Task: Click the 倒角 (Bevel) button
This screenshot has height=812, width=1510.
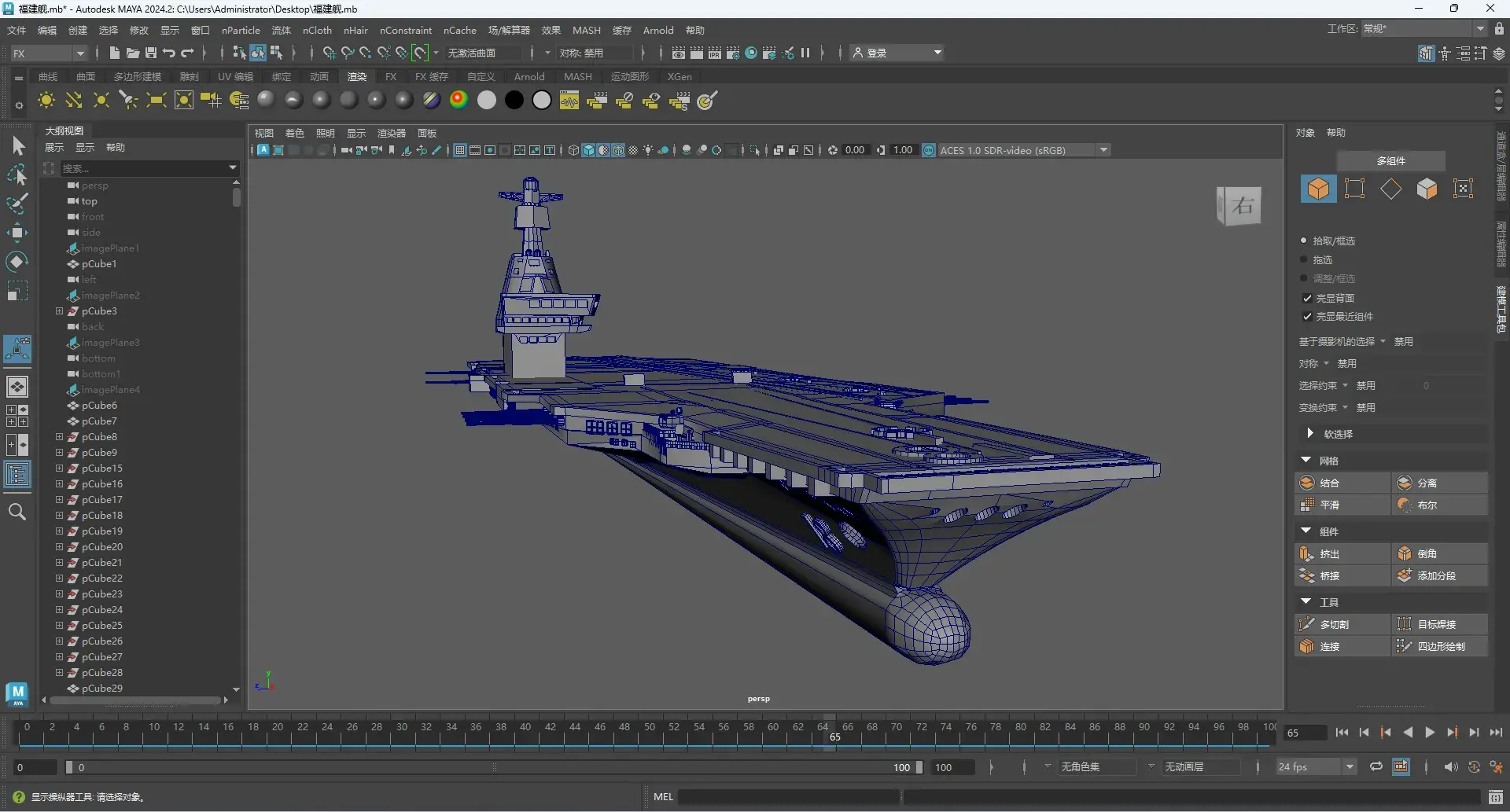Action: (x=1440, y=553)
